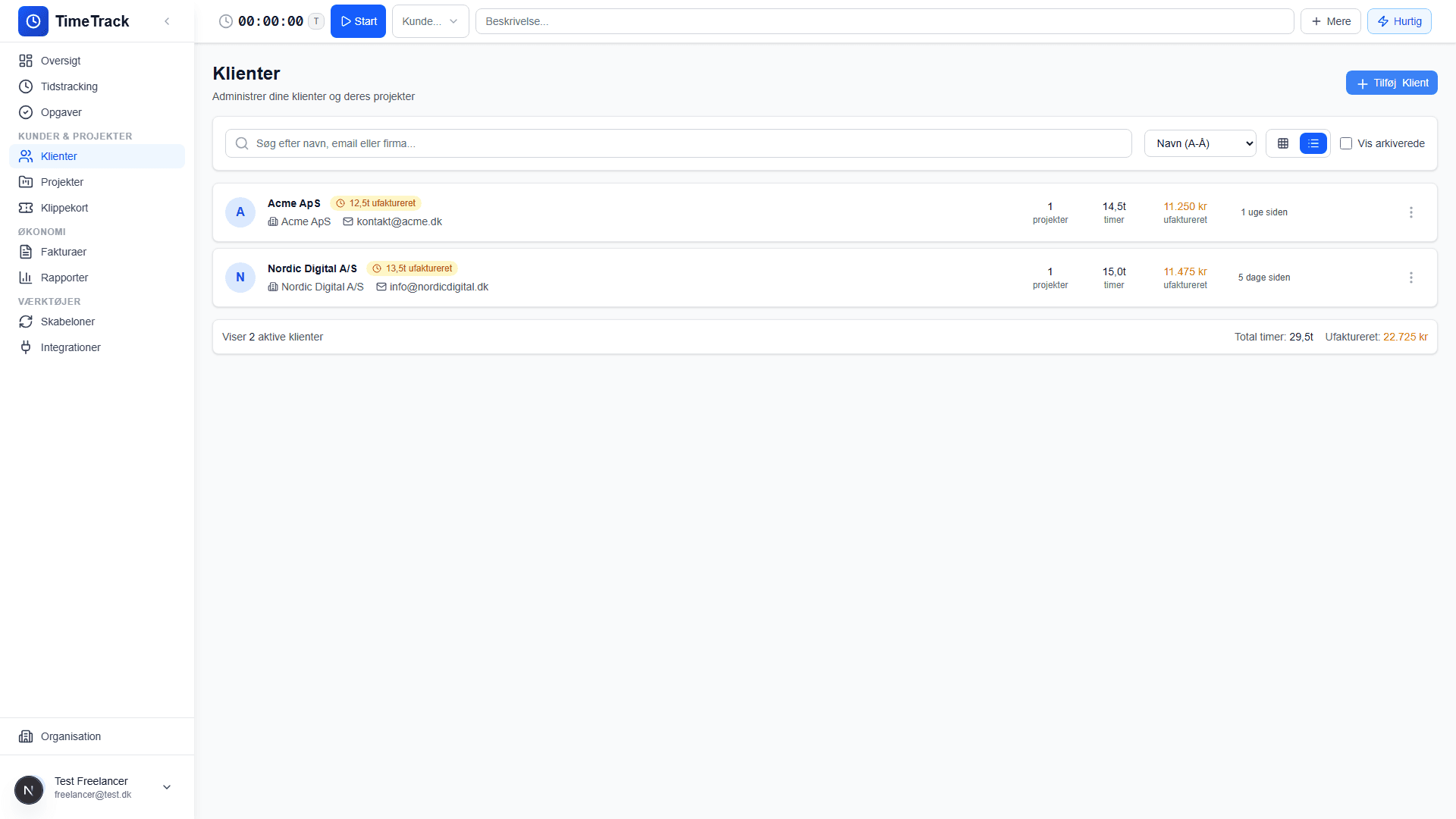Screen dimensions: 1456x819
Task: Click the magnifier icon in search box
Action: [242, 143]
